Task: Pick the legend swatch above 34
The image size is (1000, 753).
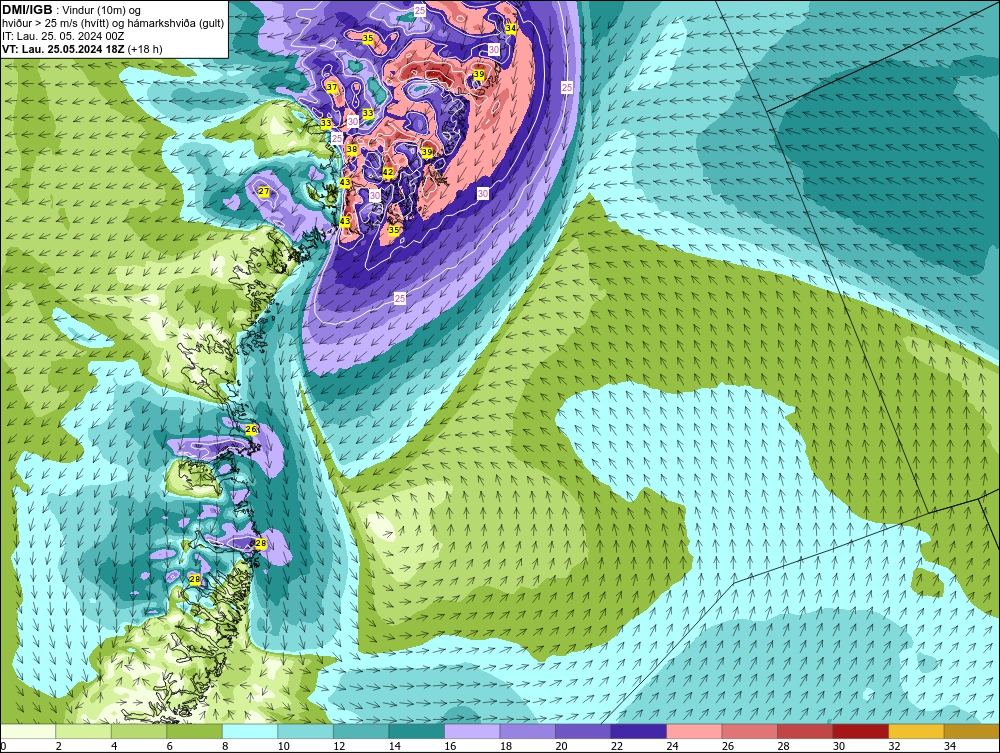Action: pos(971,731)
